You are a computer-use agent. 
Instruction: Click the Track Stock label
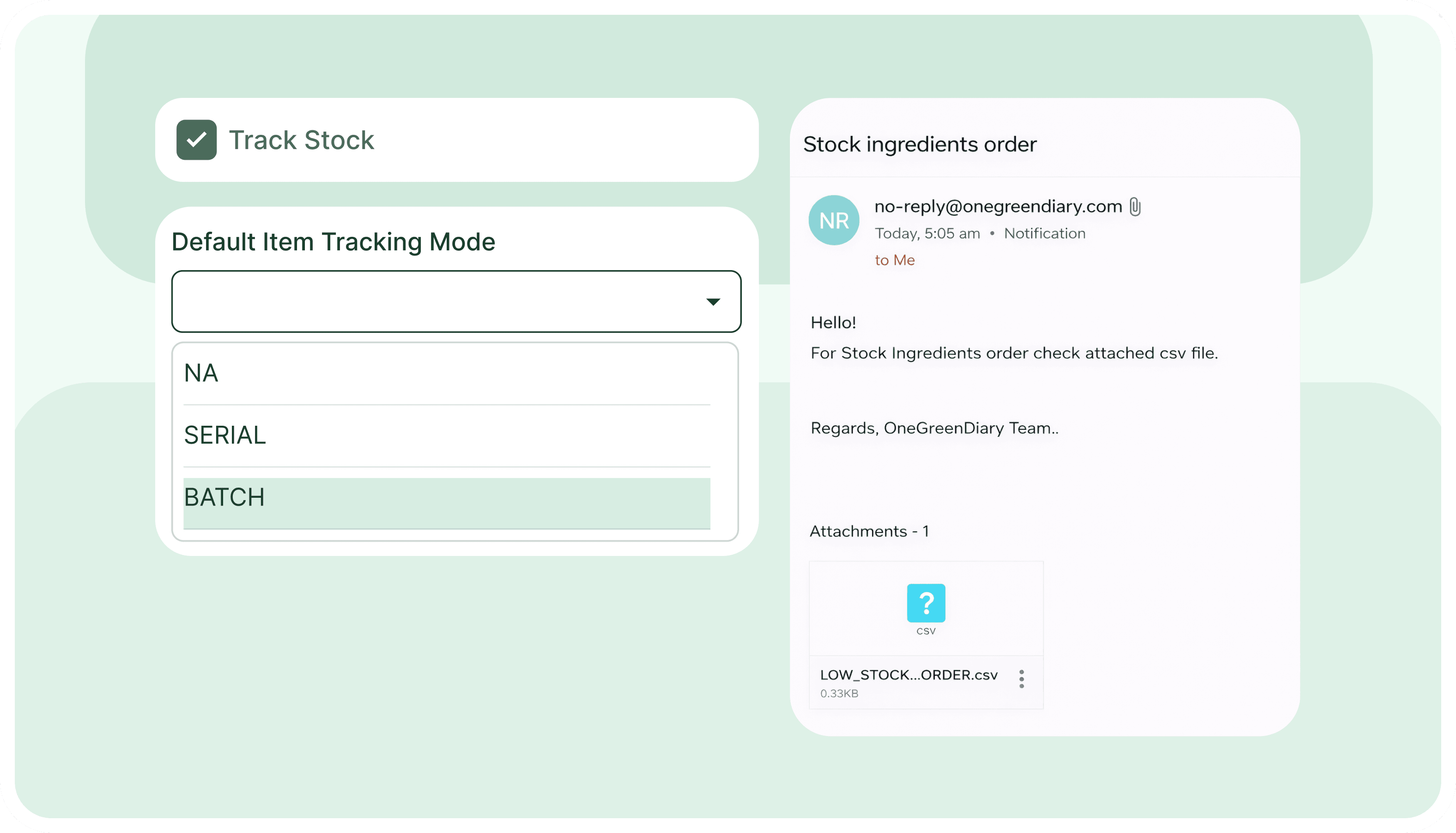click(301, 140)
